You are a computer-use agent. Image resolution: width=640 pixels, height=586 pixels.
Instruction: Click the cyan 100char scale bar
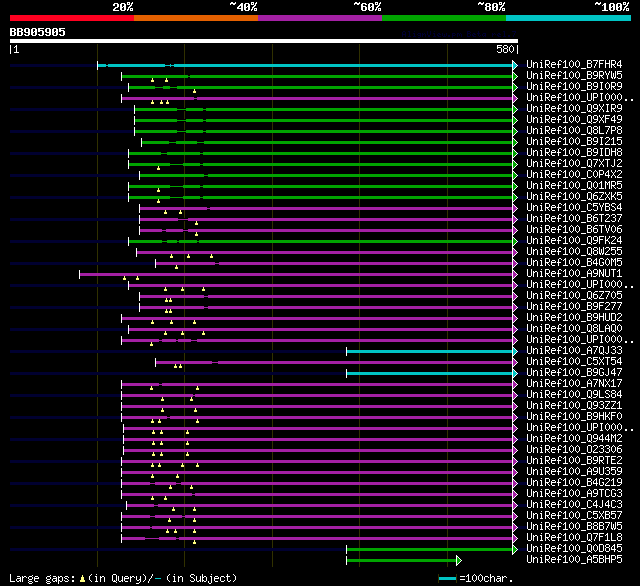pos(447,579)
